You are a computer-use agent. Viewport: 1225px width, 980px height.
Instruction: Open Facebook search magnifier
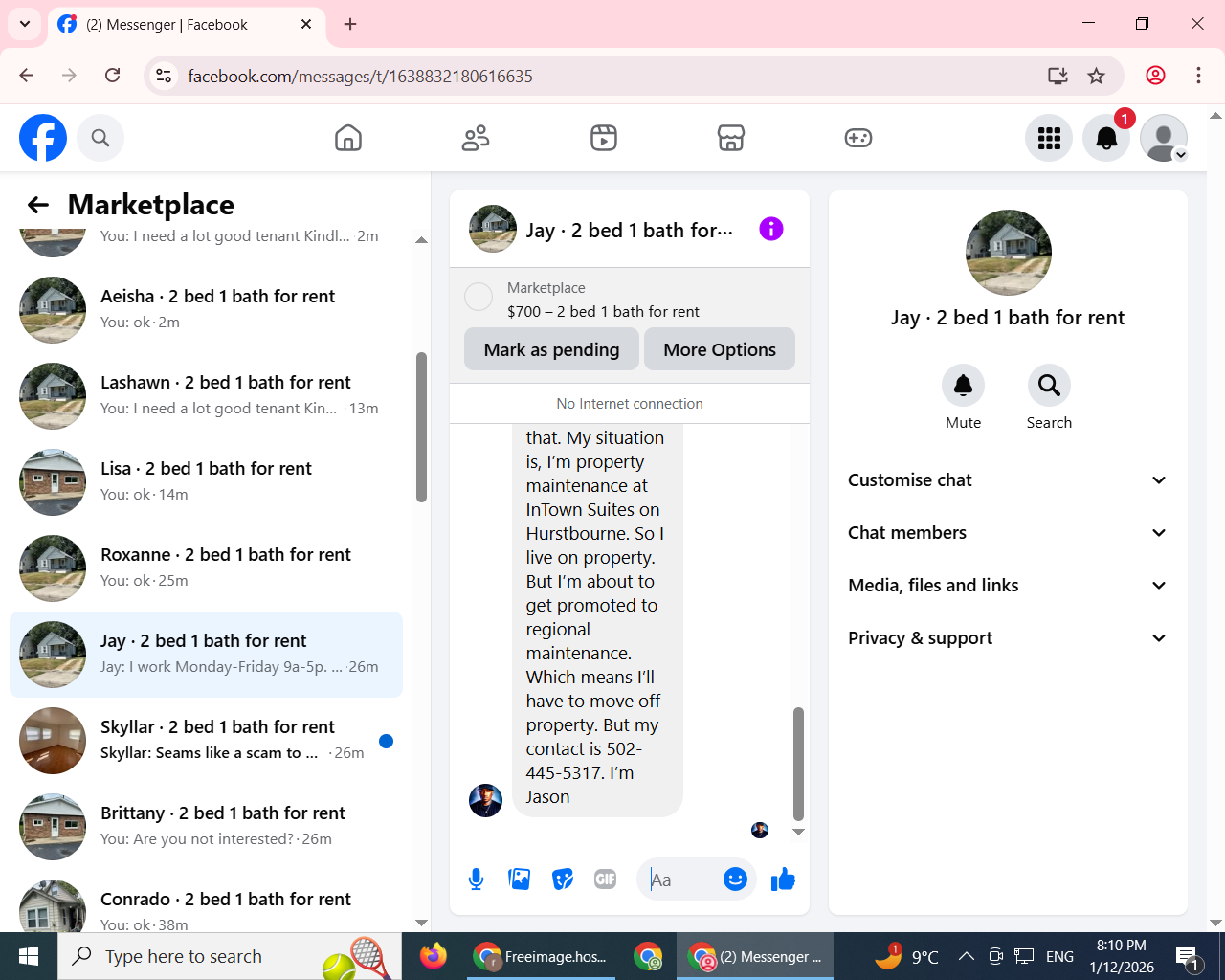(x=100, y=138)
